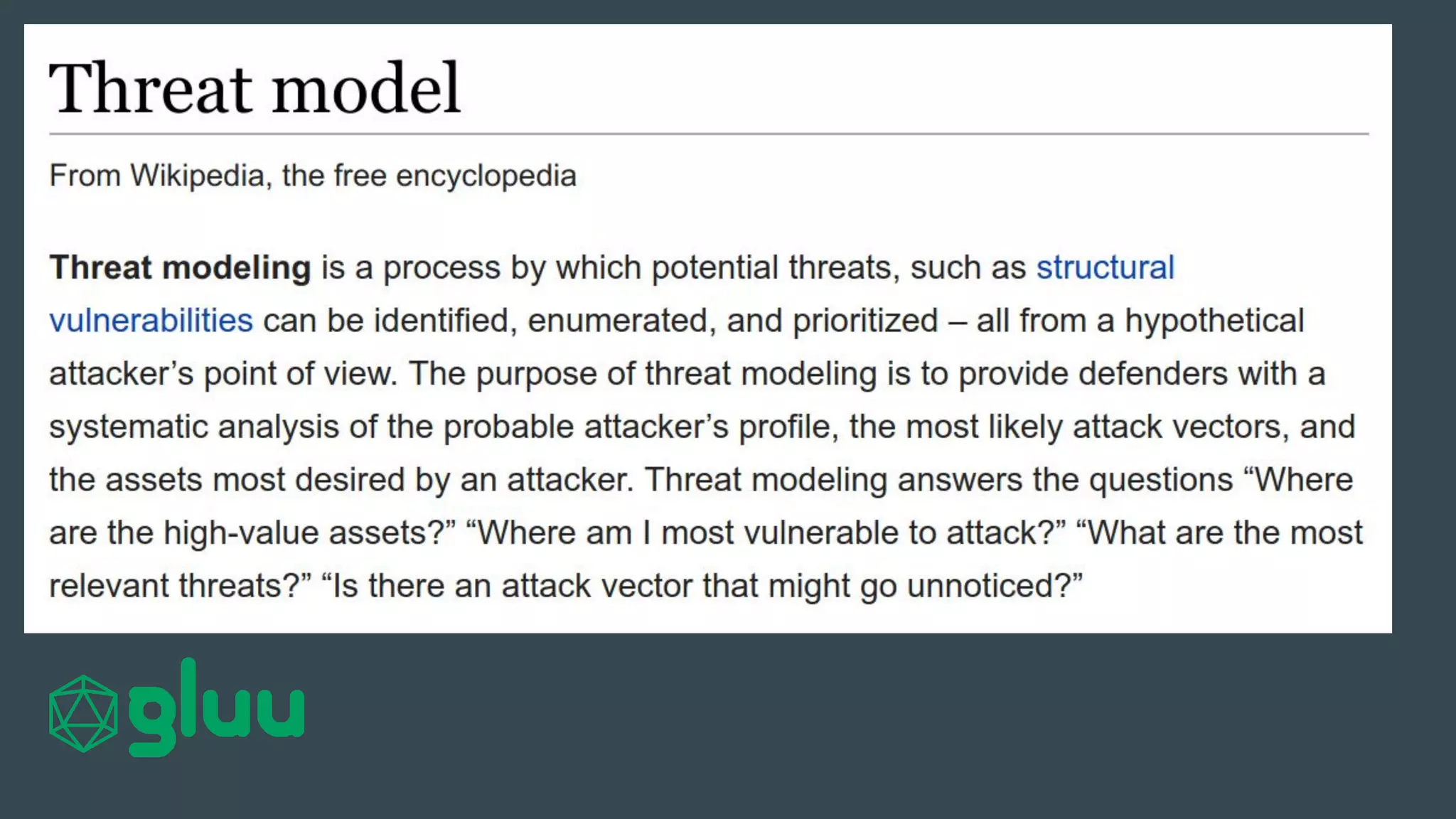Screen dimensions: 1456x819
Task: Open the blue 'structural' hyperlink
Action: click(x=1105, y=268)
